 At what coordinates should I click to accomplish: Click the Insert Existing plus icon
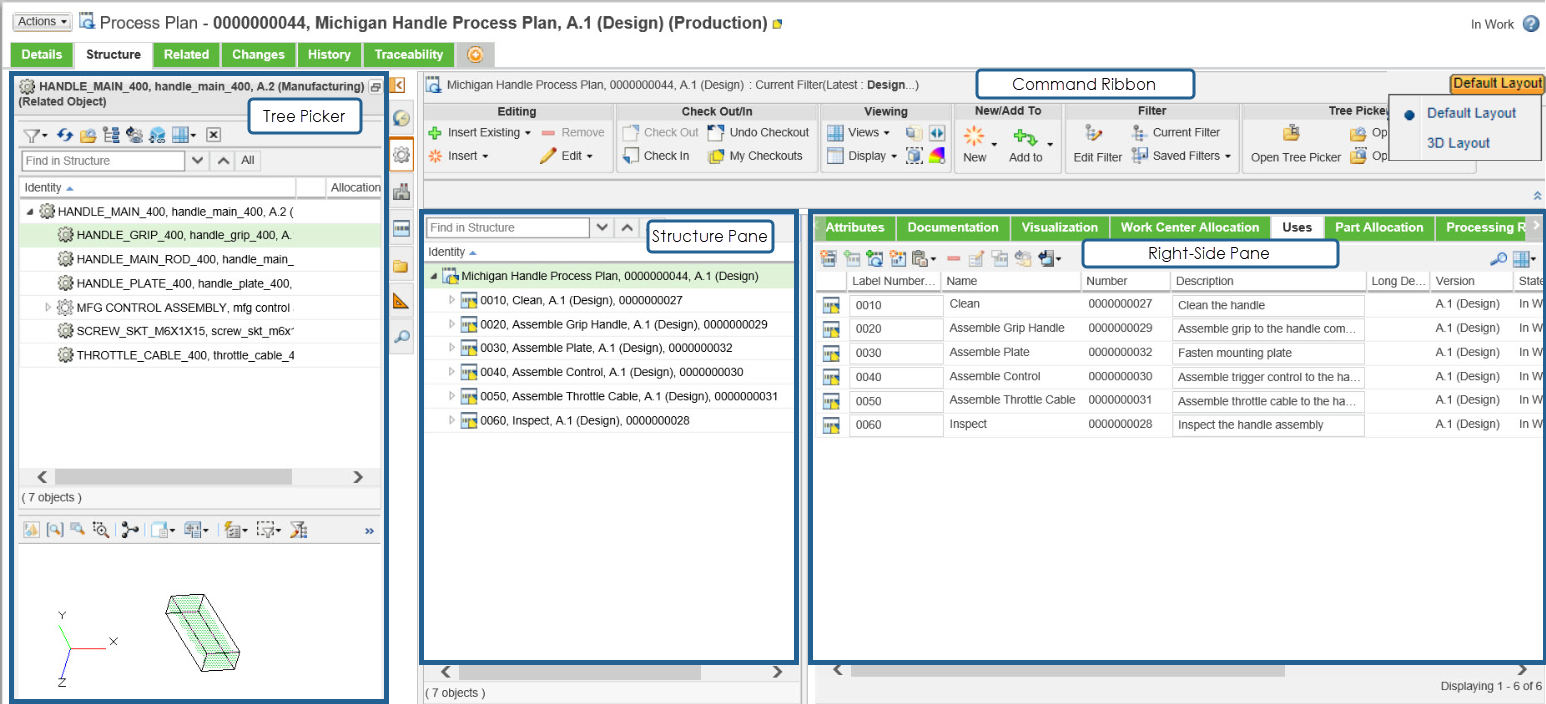click(435, 132)
